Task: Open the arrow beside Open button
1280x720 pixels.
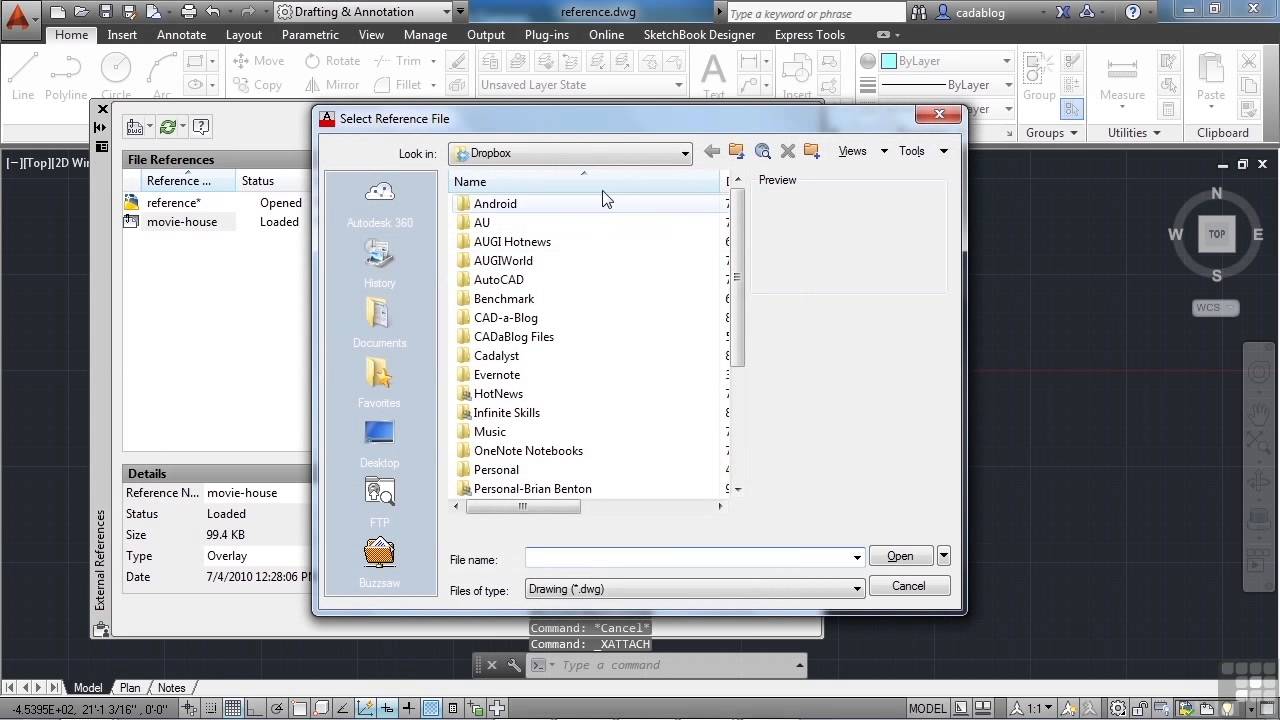Action: (943, 556)
